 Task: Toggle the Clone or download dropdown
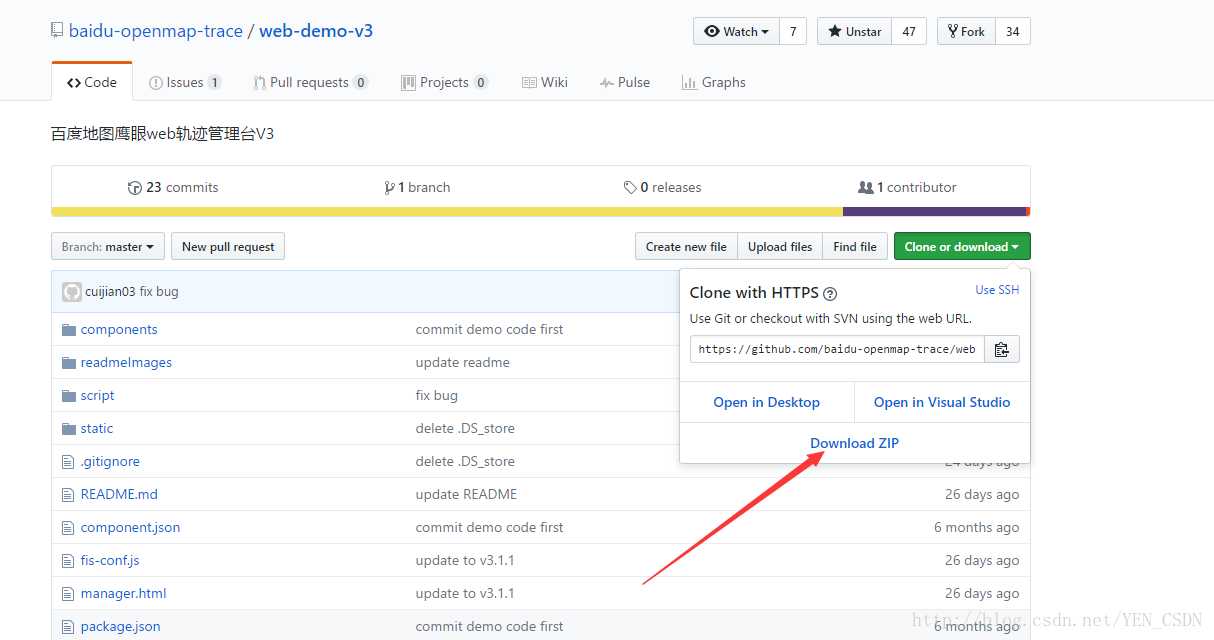pyautogui.click(x=962, y=247)
